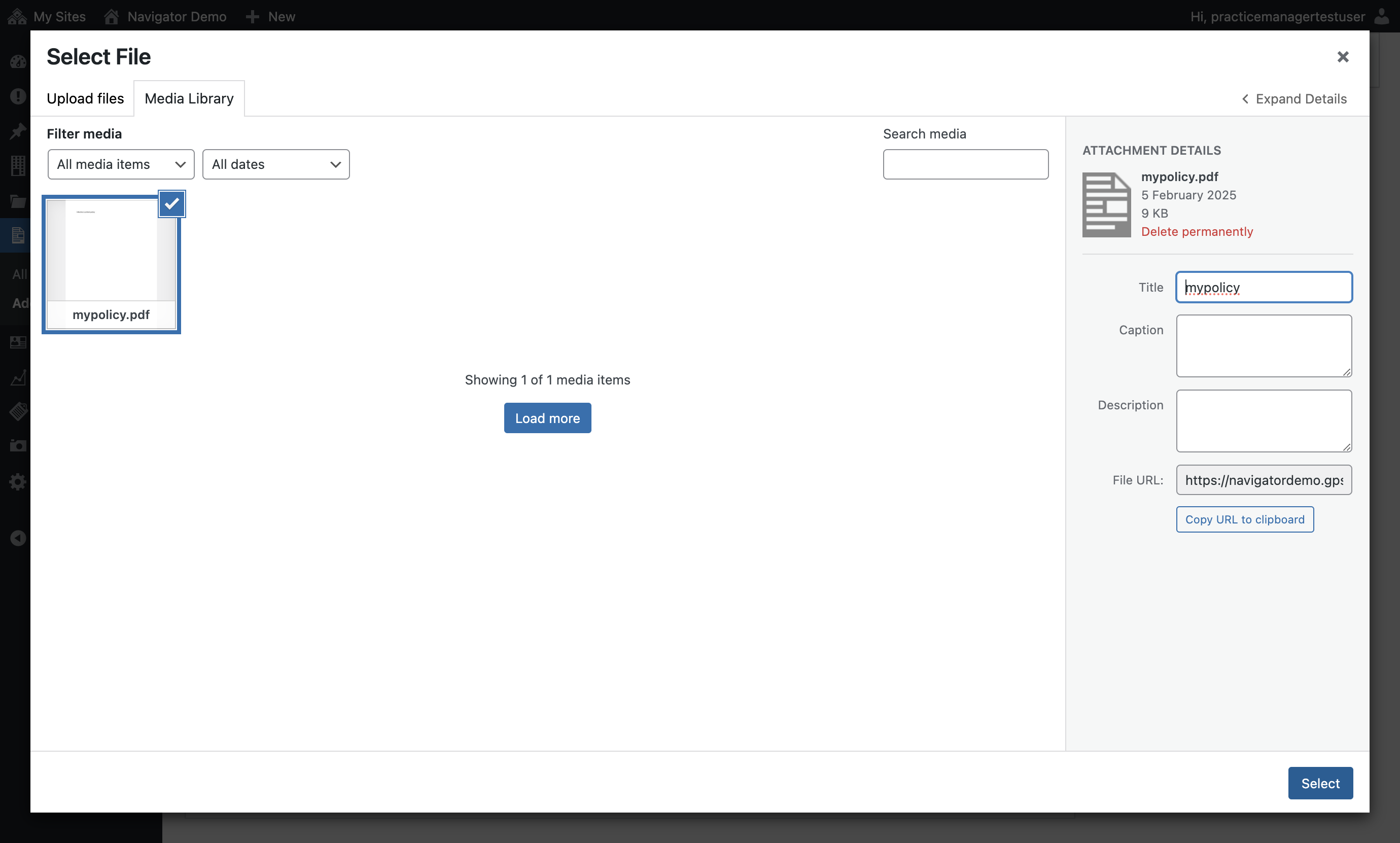Close the Select File dialog
This screenshot has width=1400, height=843.
click(1342, 57)
